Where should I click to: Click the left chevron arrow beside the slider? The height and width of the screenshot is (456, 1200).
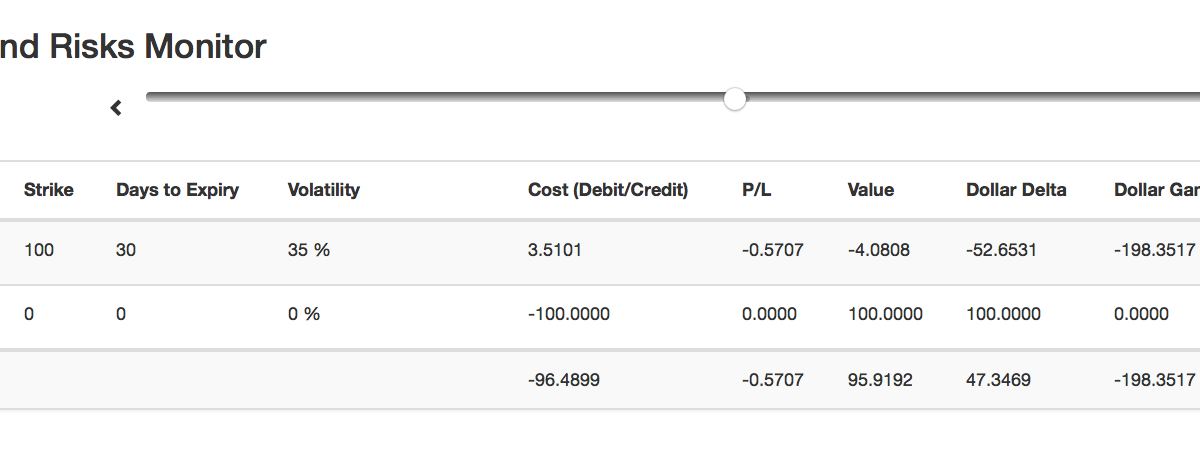click(x=116, y=108)
